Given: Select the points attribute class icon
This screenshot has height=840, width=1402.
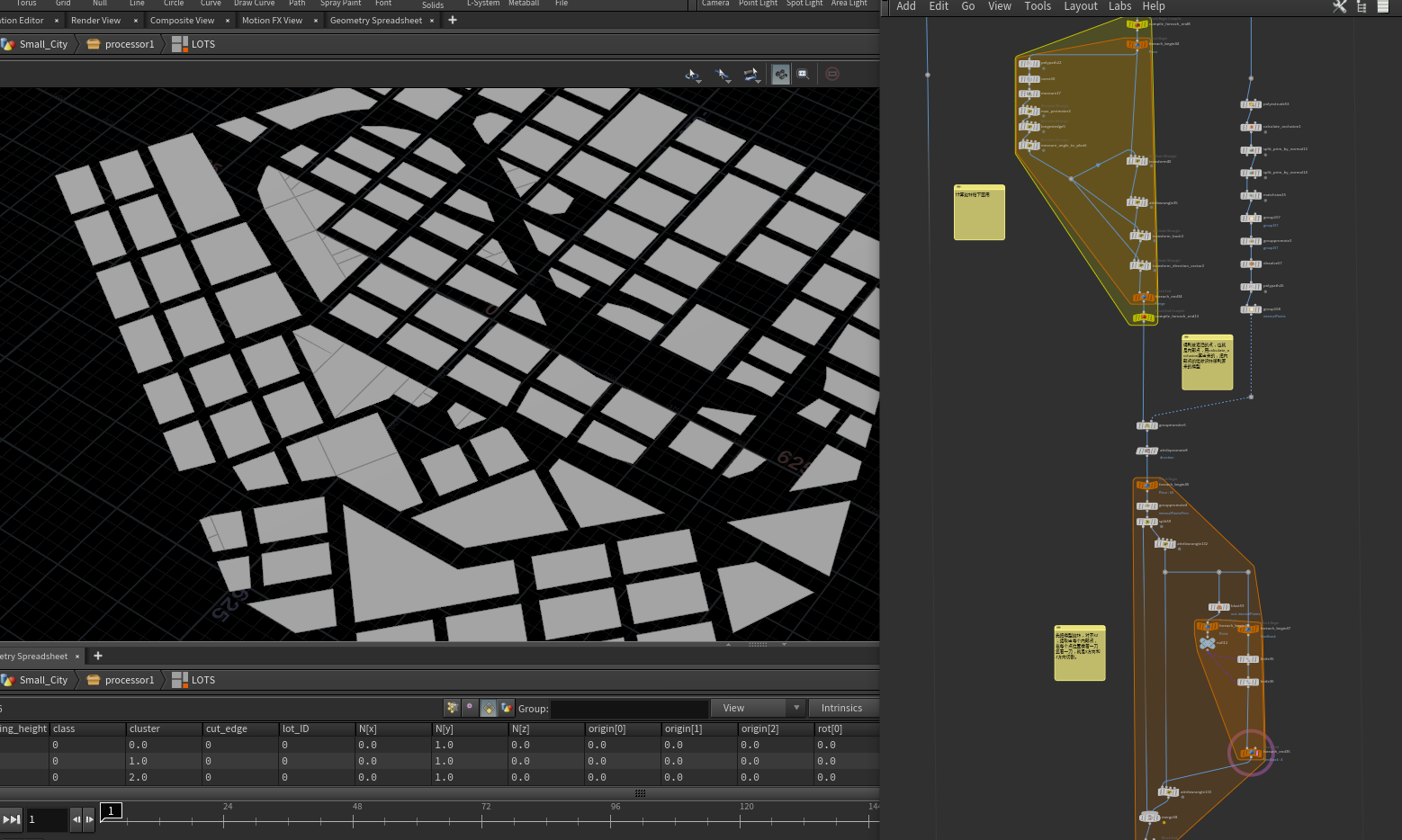Looking at the screenshot, I should pyautogui.click(x=452, y=708).
